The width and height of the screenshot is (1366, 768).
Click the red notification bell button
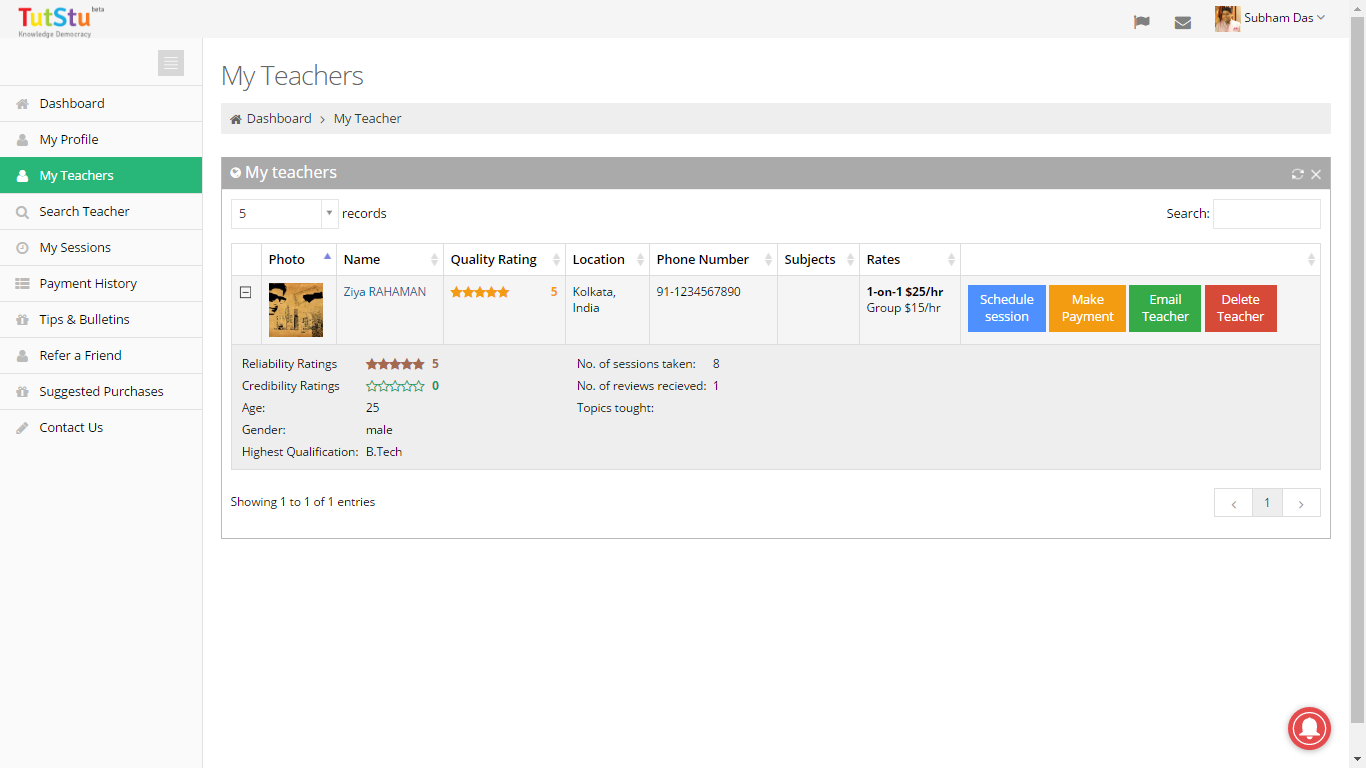point(1309,728)
